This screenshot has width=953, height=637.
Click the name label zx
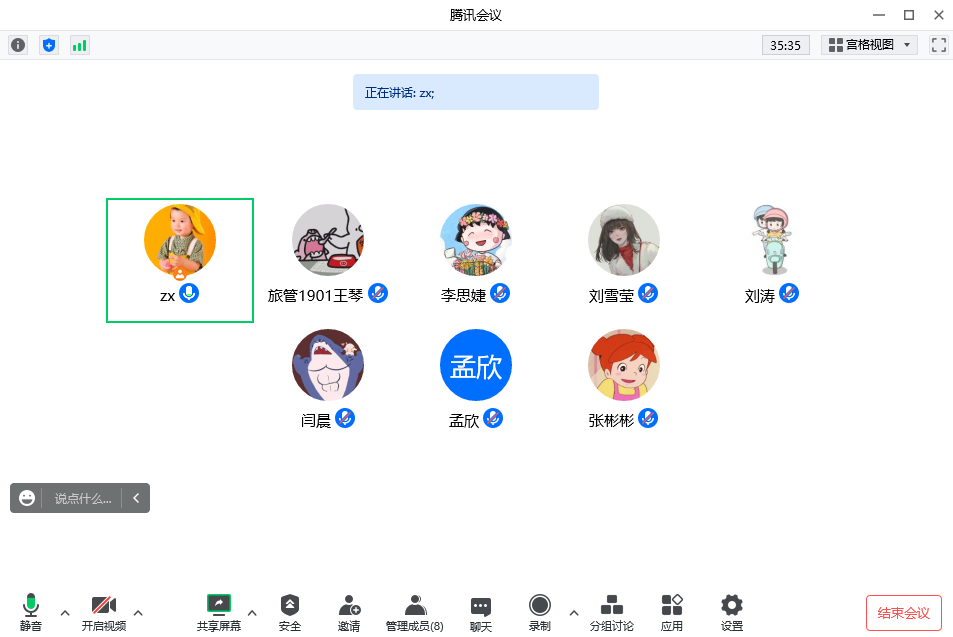point(168,296)
